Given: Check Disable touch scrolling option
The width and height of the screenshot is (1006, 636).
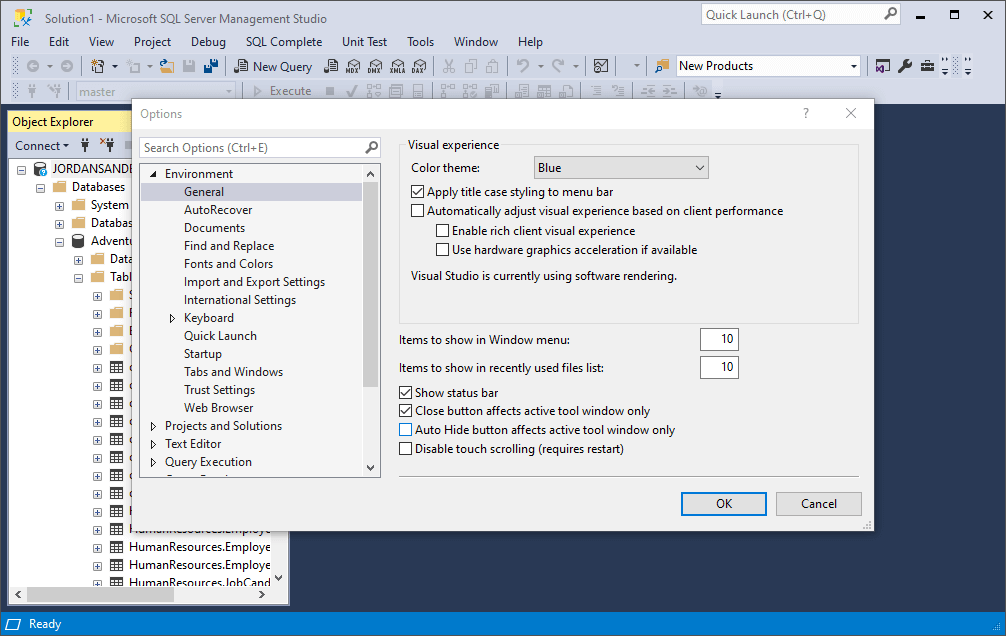Looking at the screenshot, I should (x=405, y=449).
